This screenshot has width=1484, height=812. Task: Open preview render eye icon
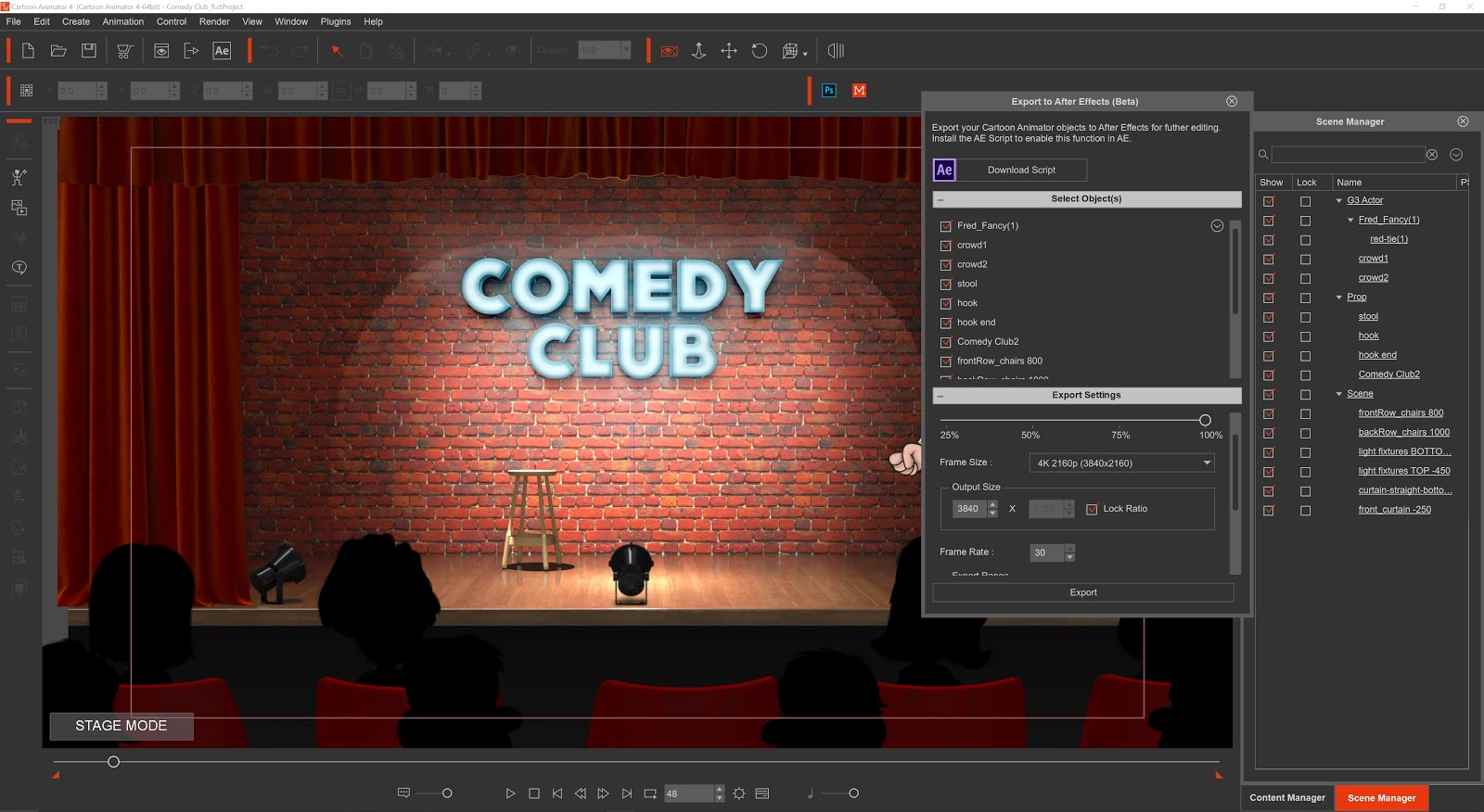pos(161,51)
